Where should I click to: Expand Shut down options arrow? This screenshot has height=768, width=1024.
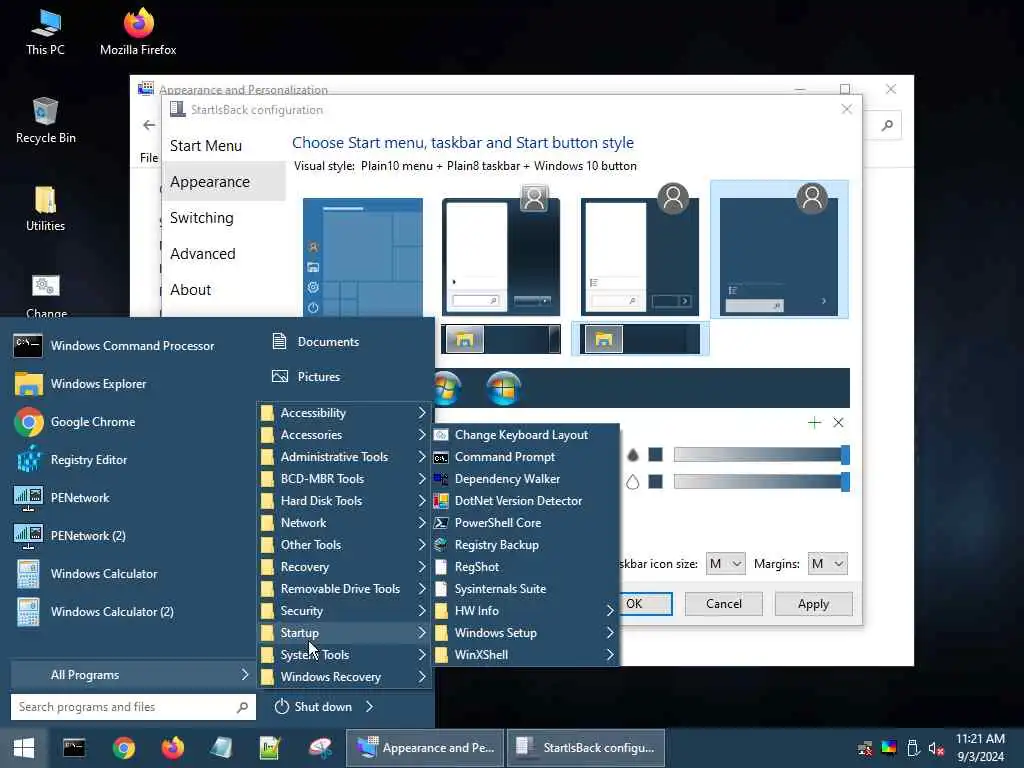[x=370, y=707]
